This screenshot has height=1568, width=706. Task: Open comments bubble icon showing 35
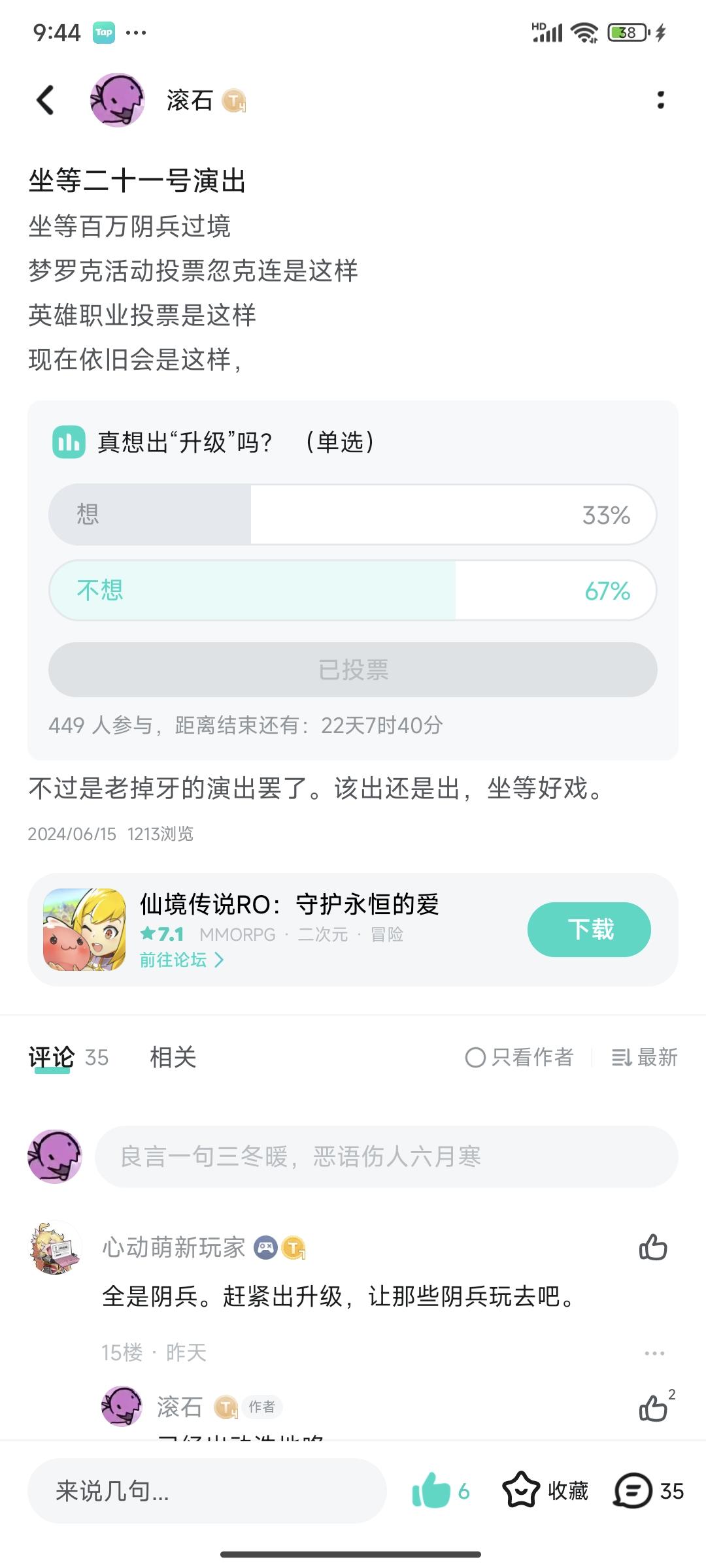coord(633,1490)
